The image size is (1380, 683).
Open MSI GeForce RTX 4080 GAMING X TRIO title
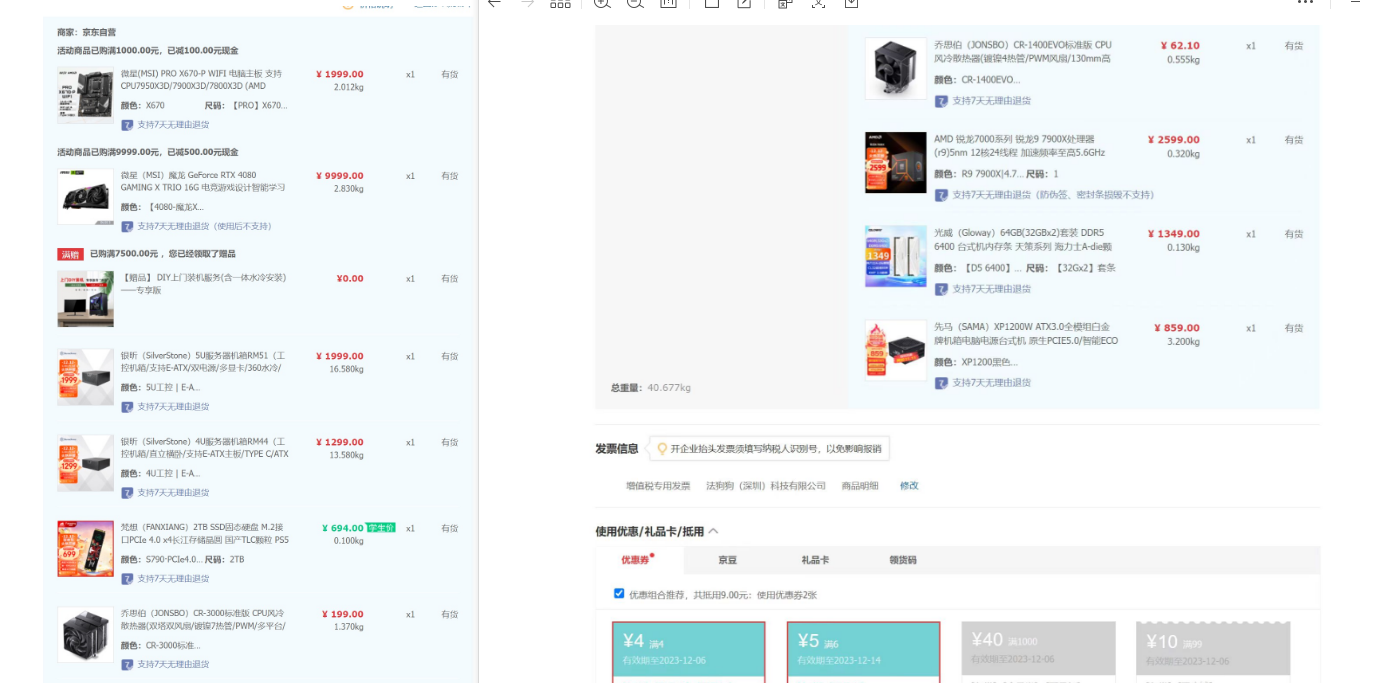point(203,181)
